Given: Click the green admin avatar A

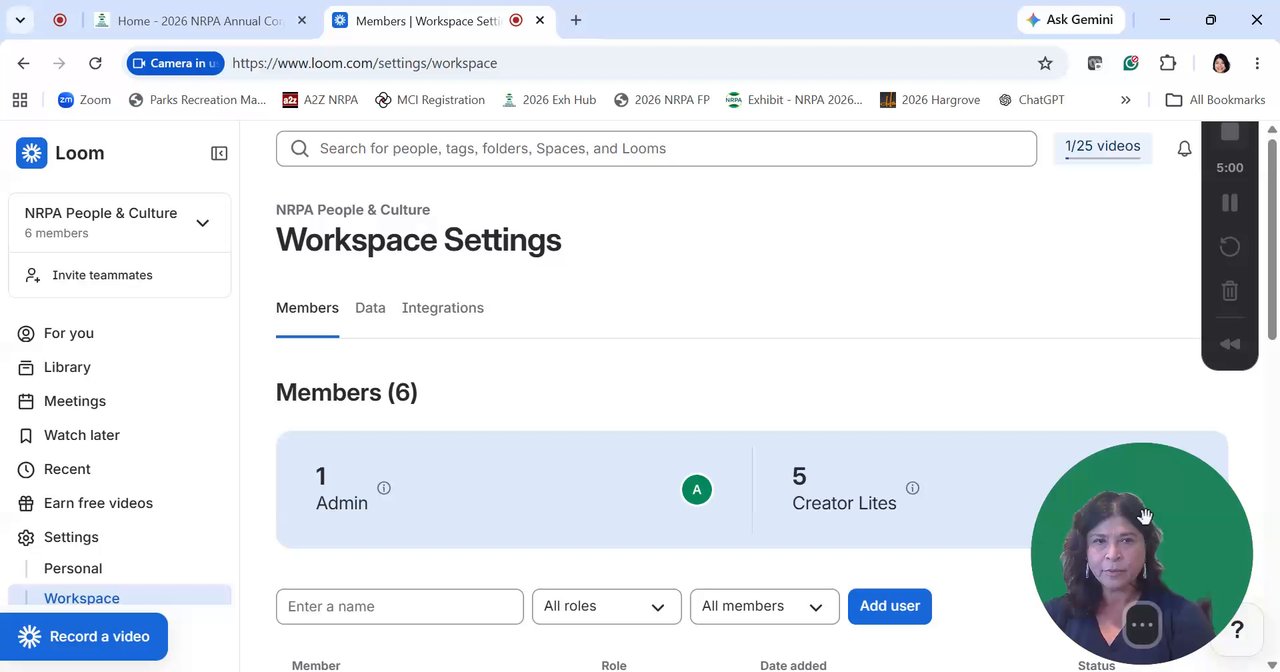Looking at the screenshot, I should pyautogui.click(x=697, y=490).
